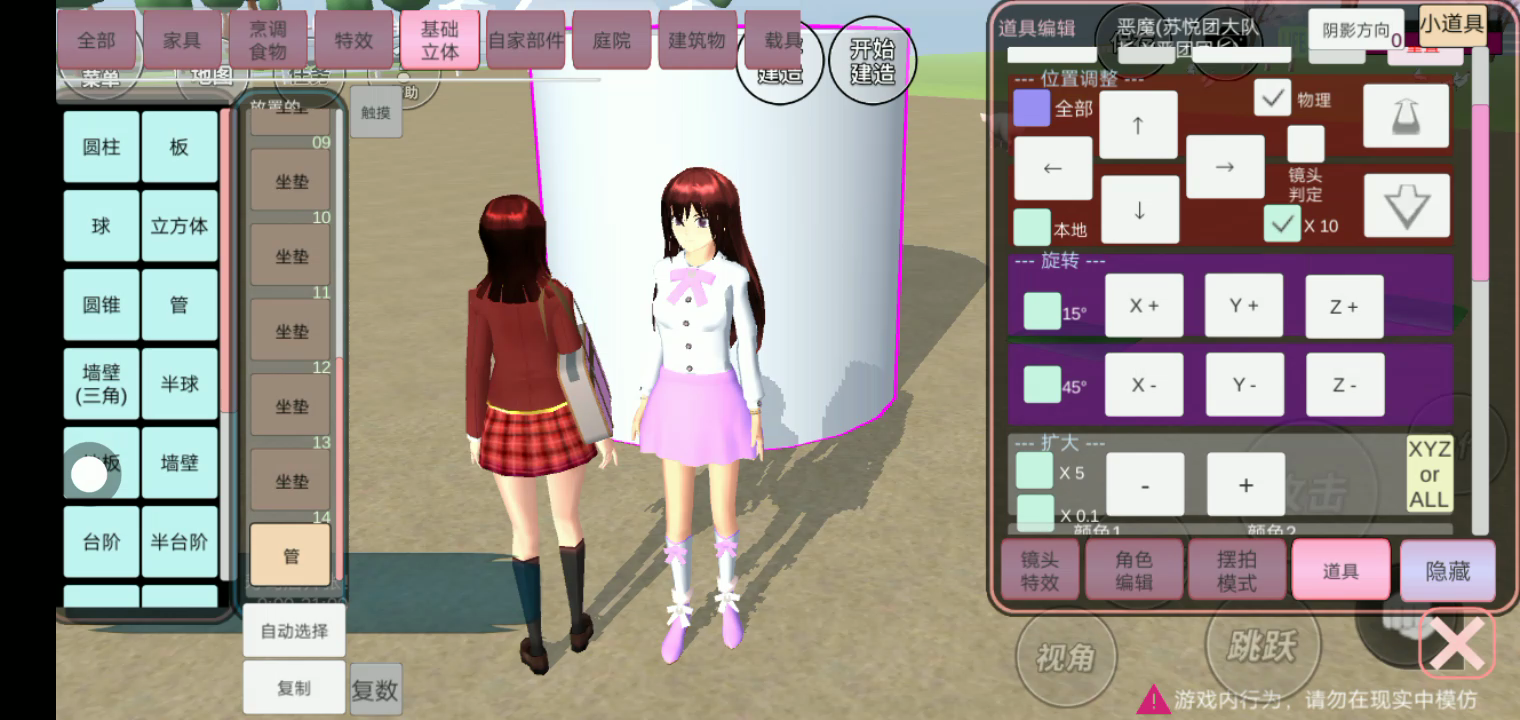Switch to the 摆拍模式 tab
1520x720 pixels.
tap(1236, 571)
